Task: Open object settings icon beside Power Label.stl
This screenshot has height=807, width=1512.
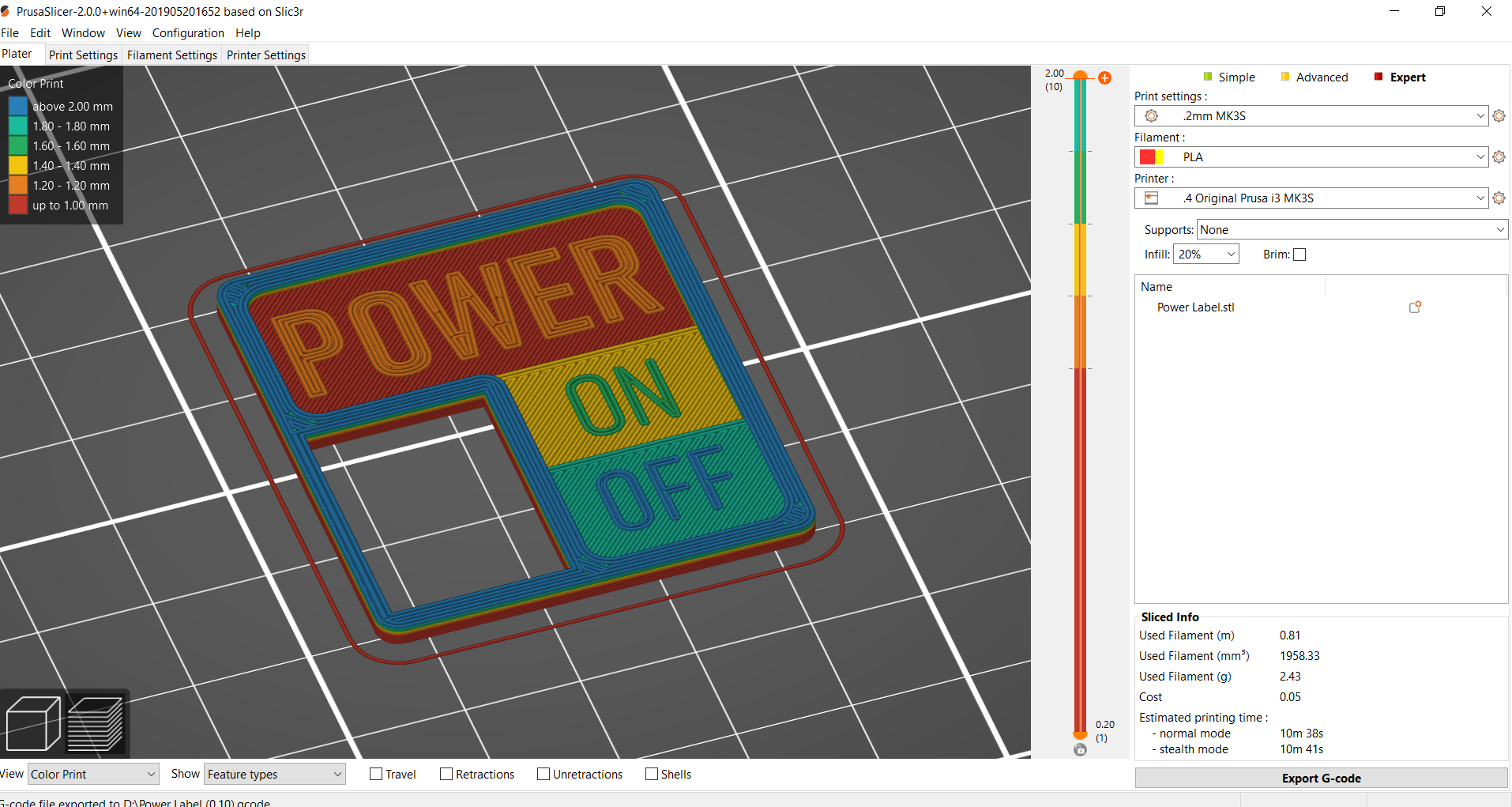Action: (1415, 307)
